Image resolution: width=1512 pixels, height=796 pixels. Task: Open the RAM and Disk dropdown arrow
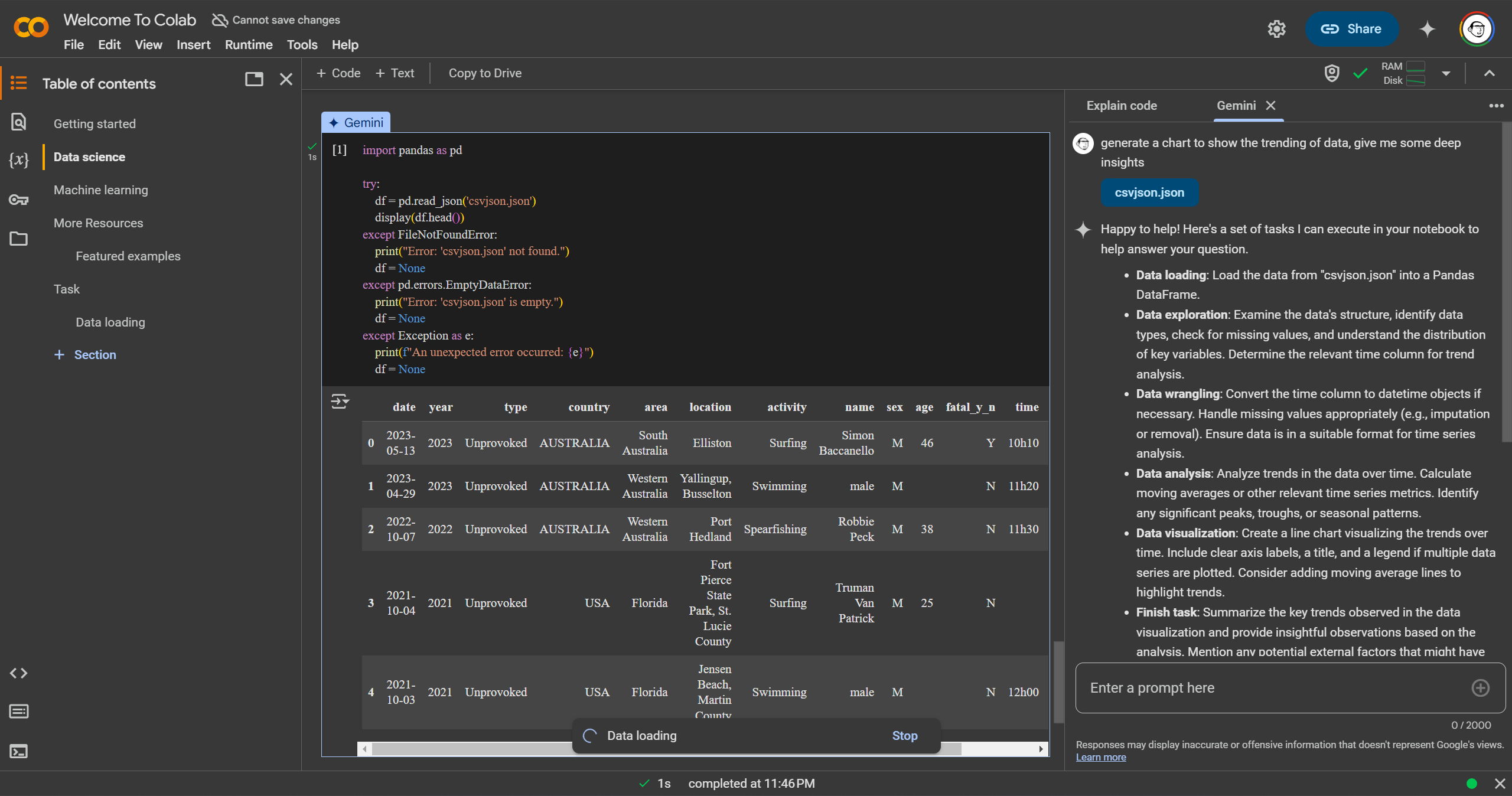[1446, 74]
